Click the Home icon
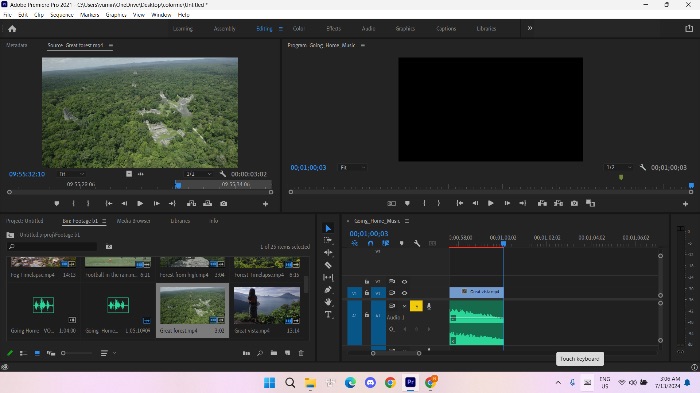 coord(12,29)
